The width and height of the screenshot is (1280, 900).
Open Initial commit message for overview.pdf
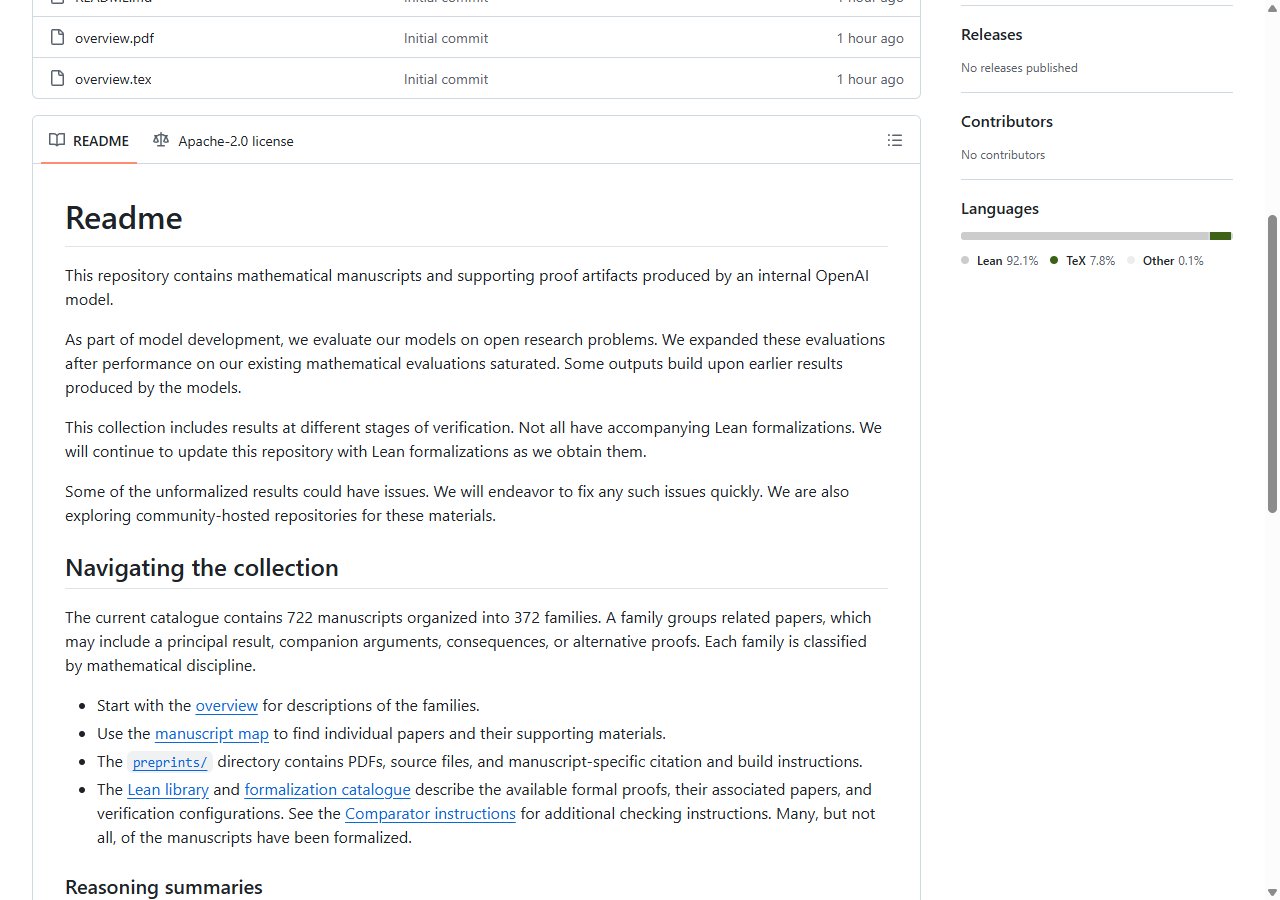pos(446,39)
